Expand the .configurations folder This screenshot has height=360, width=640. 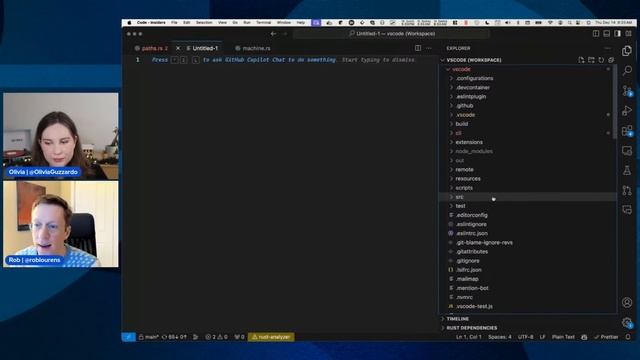pos(529,78)
